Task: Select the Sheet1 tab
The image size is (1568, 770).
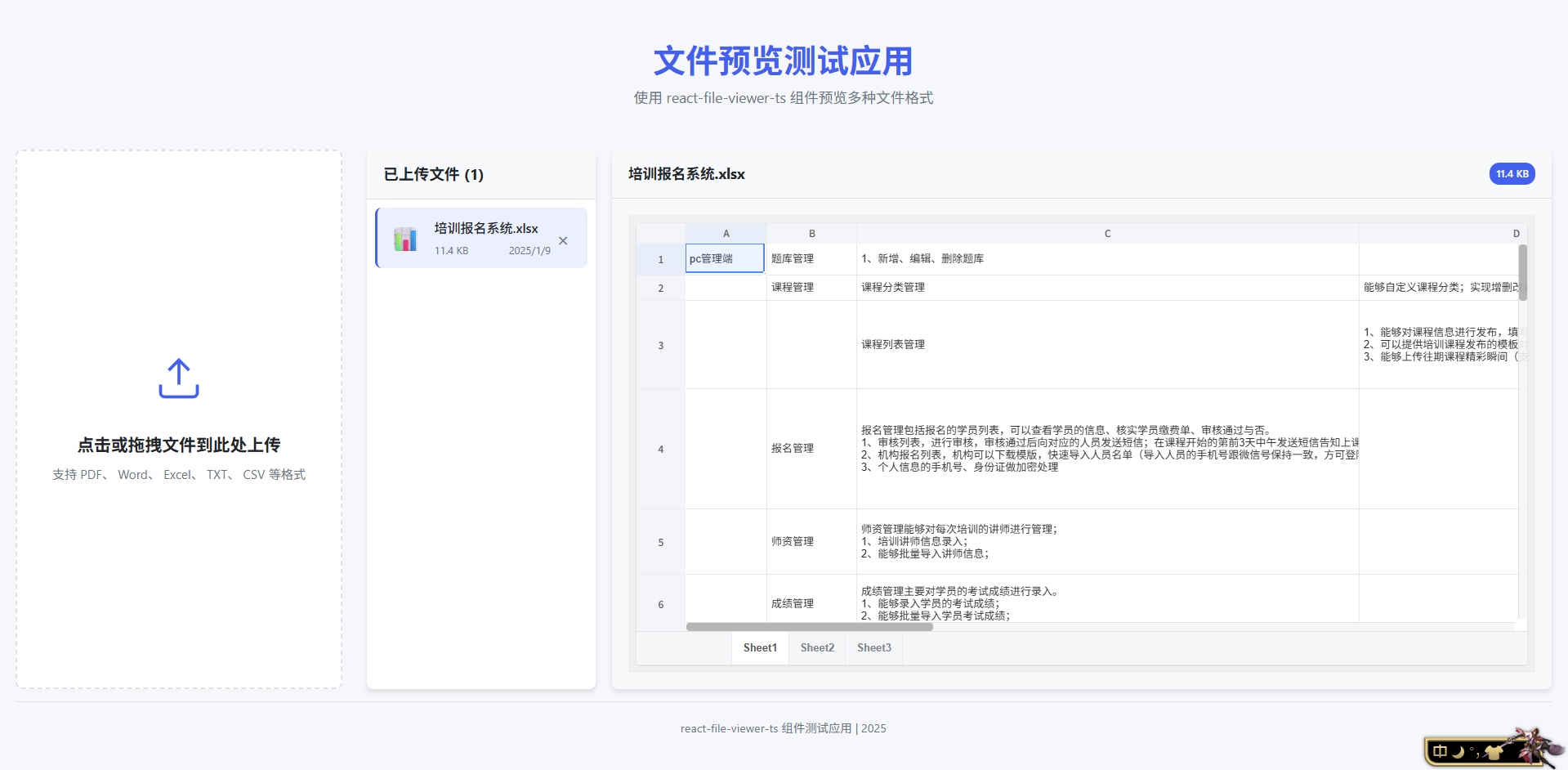Action: click(759, 647)
